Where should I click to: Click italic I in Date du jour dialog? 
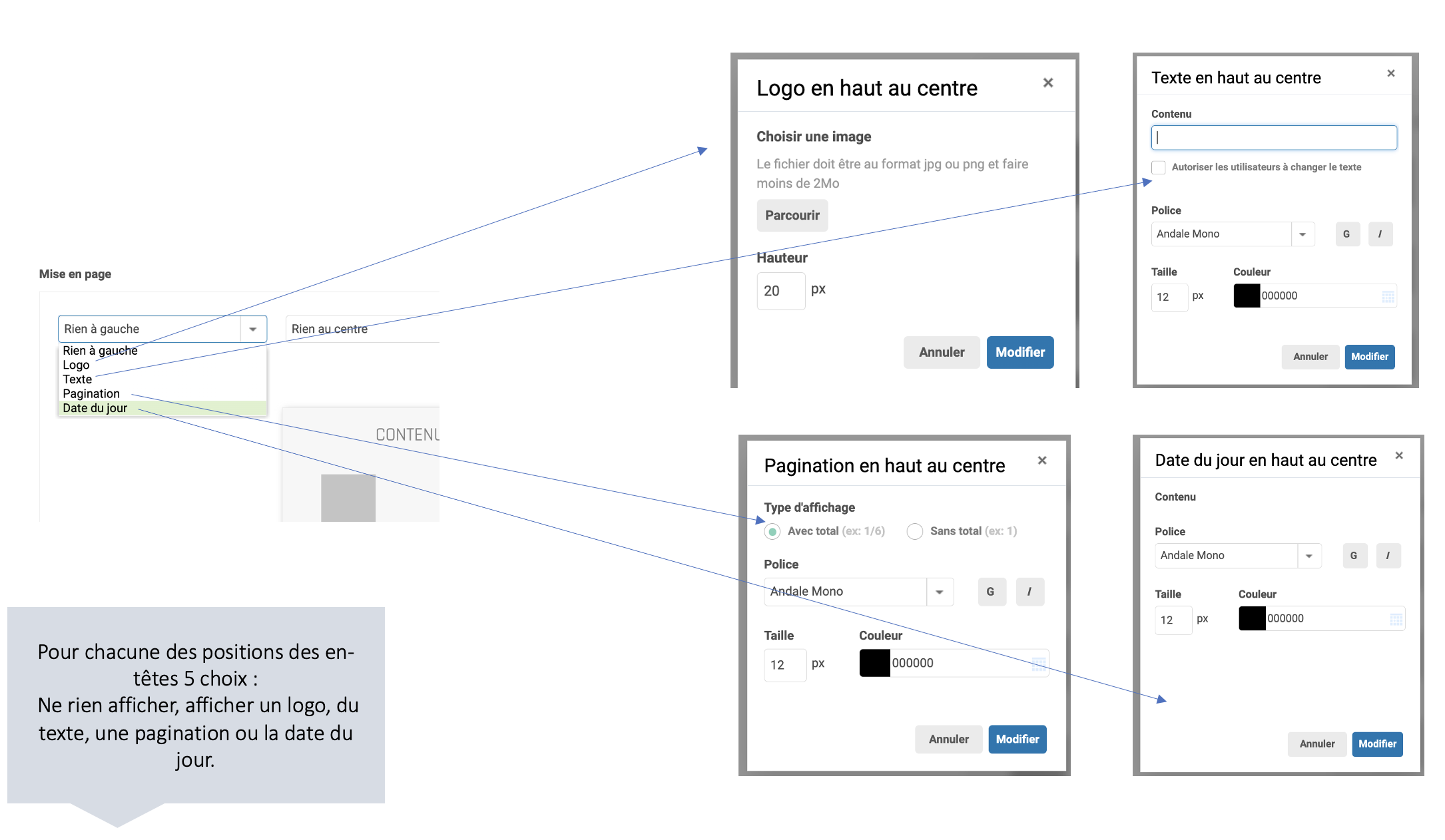click(1388, 556)
